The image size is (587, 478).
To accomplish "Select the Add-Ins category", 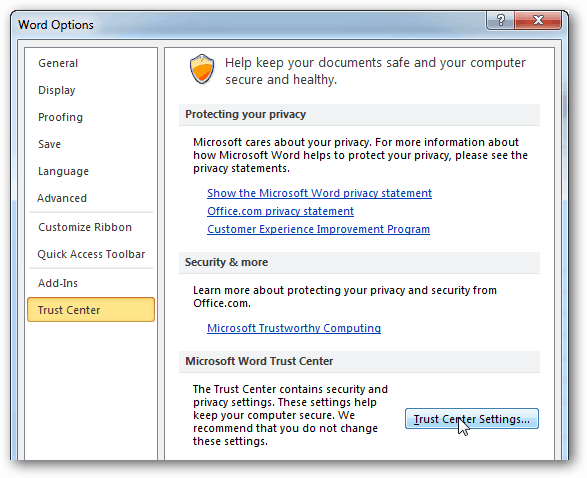I will pyautogui.click(x=58, y=283).
